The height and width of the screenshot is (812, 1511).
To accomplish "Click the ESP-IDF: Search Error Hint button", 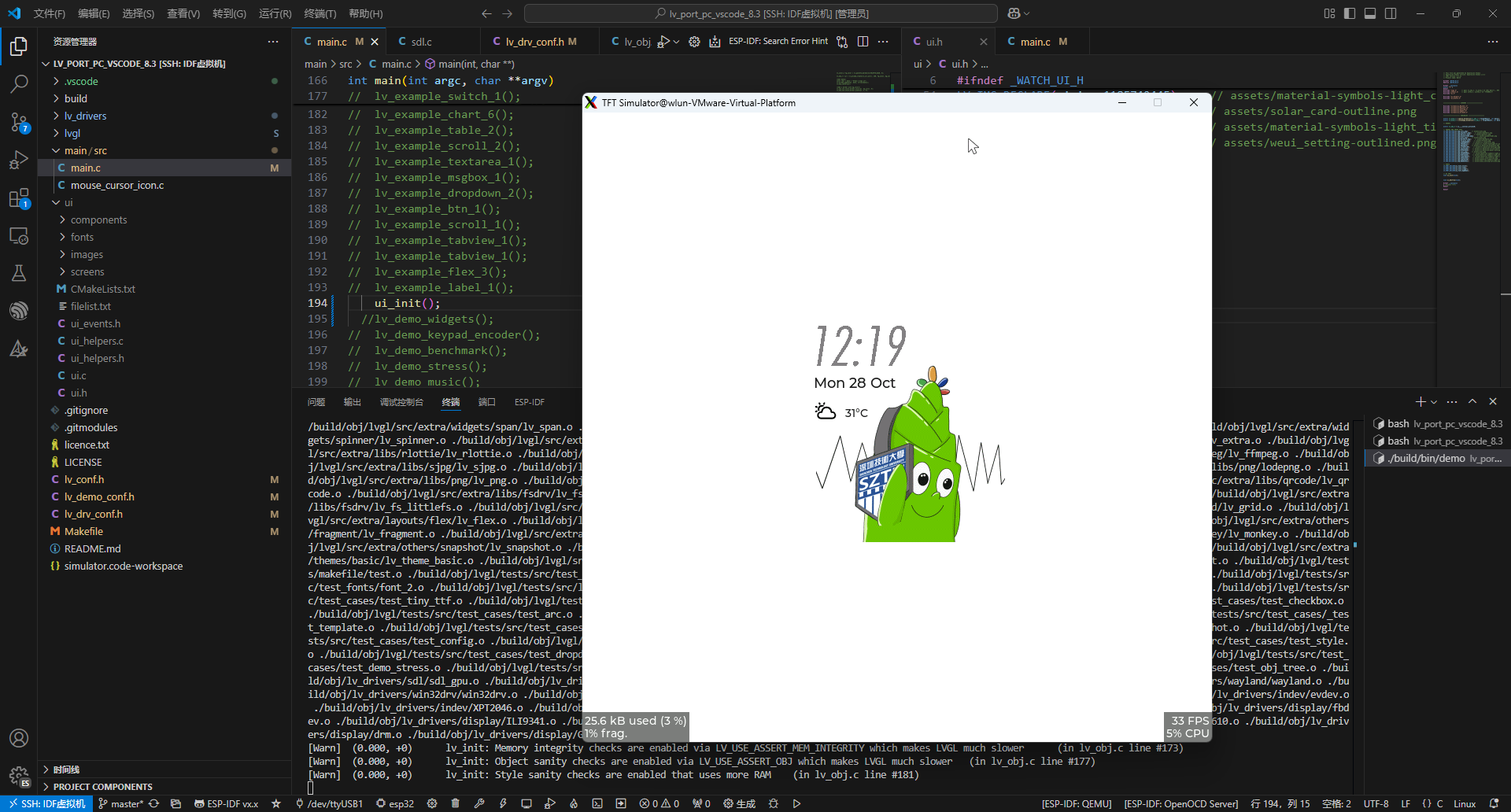I will point(778,42).
